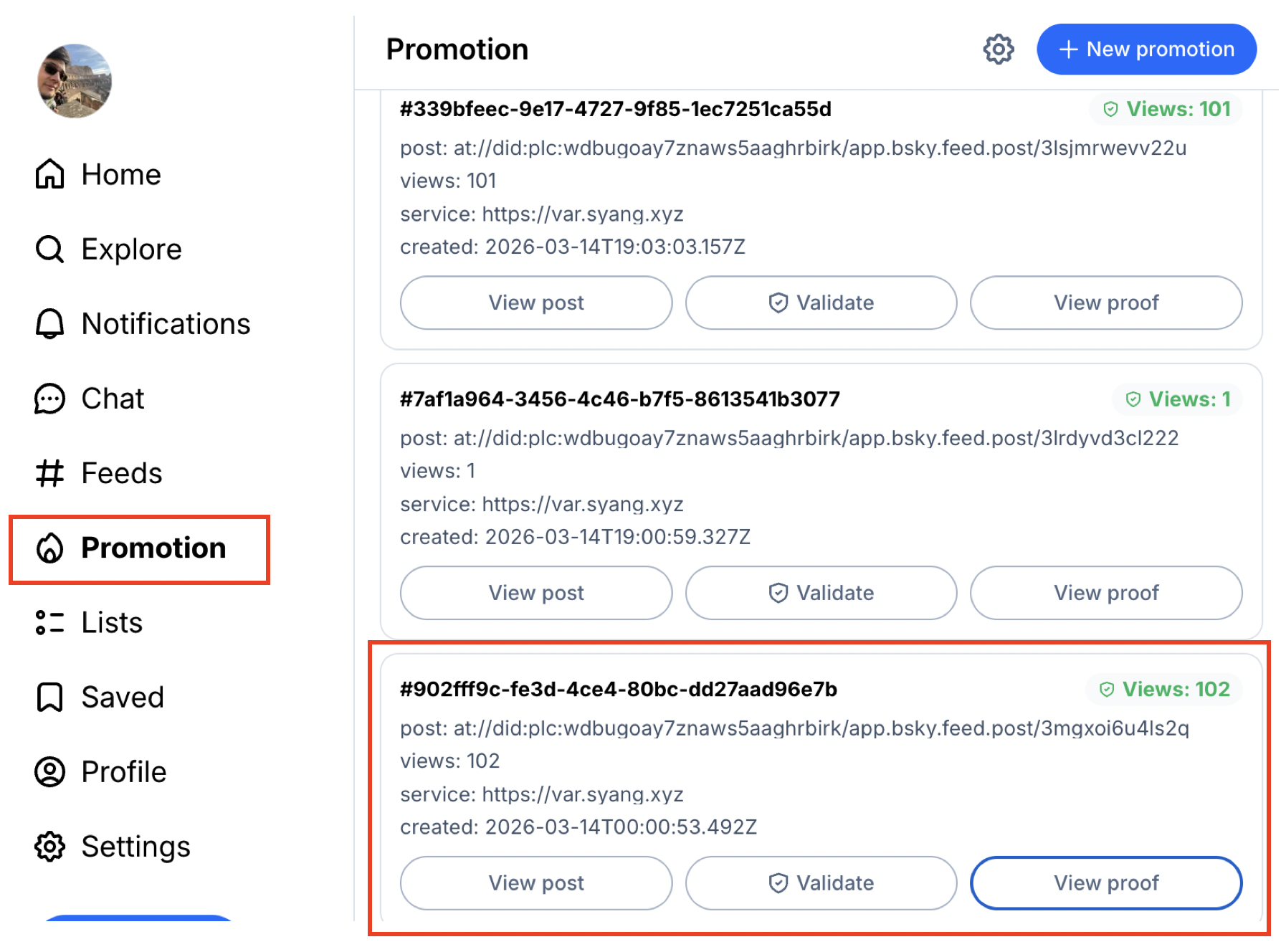The height and width of the screenshot is (952, 1286).
Task: View Saved posts
Action: tap(123, 696)
